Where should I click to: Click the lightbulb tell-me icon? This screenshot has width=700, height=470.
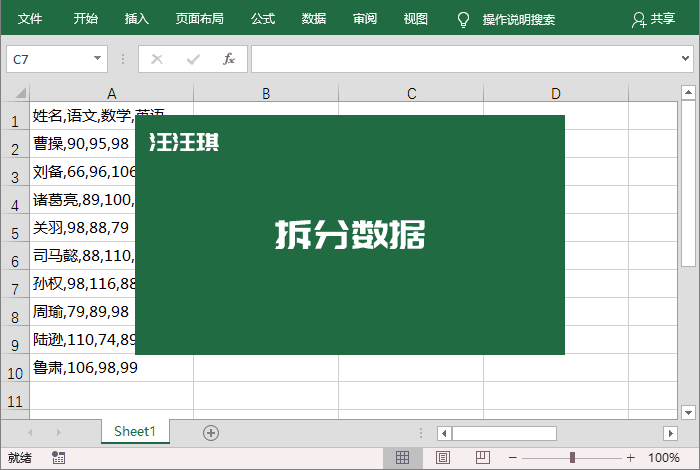(x=463, y=20)
